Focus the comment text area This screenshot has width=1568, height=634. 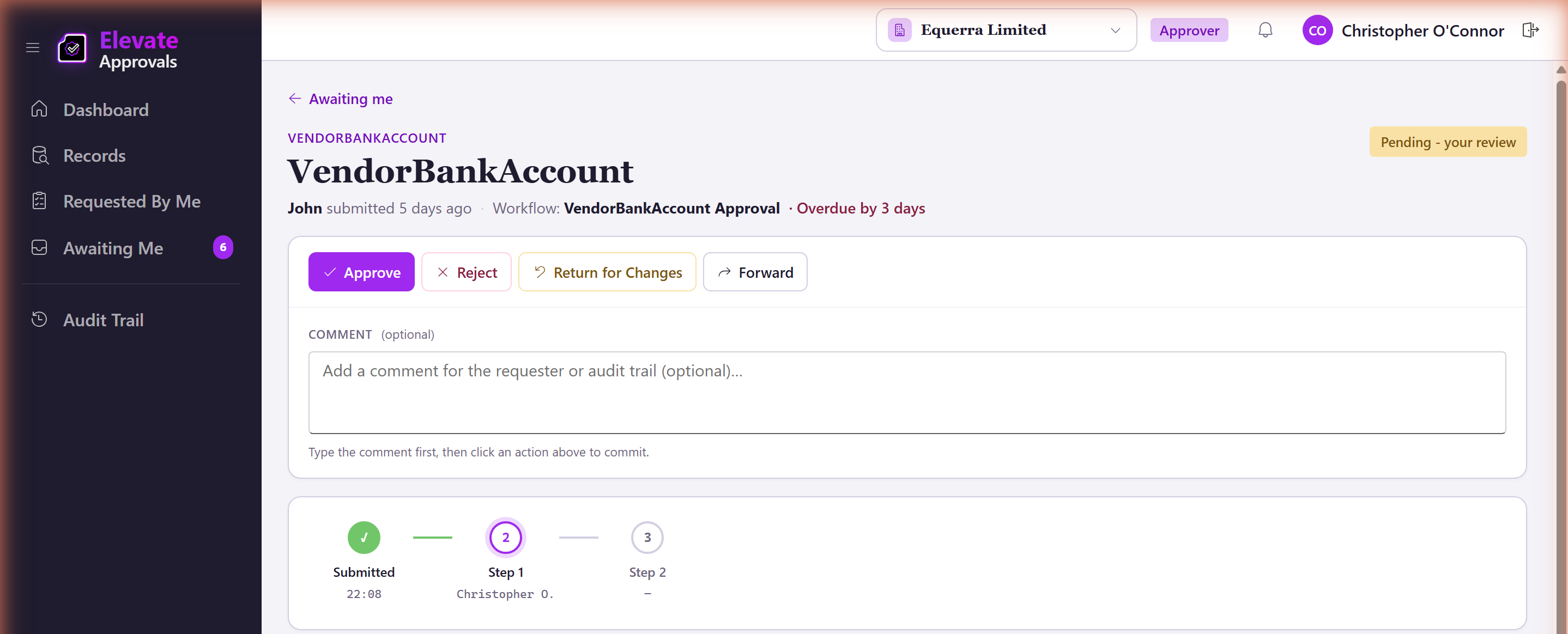tap(907, 393)
